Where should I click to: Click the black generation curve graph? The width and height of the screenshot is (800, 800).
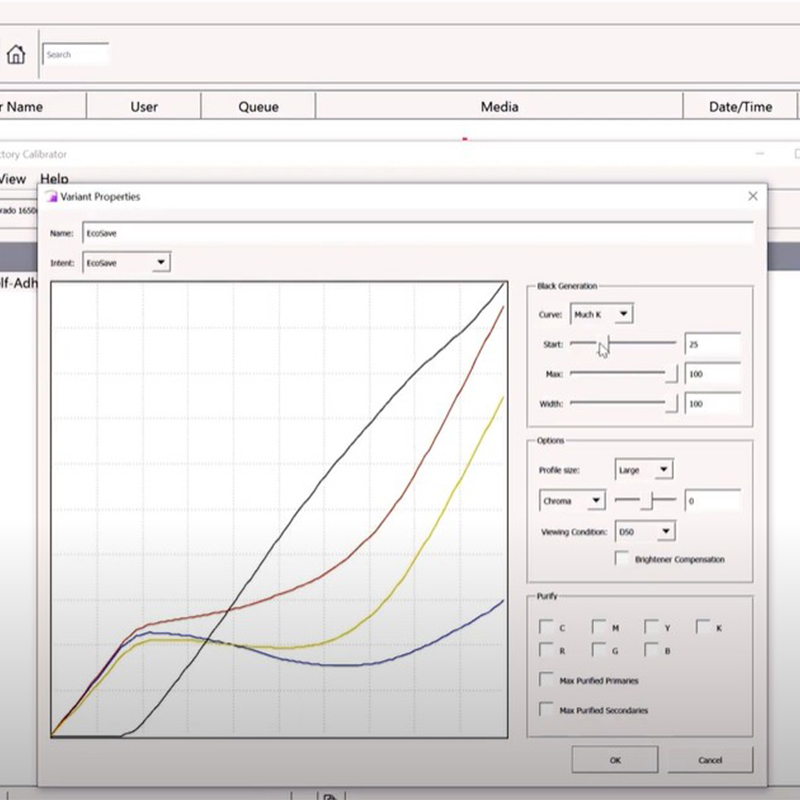[279, 509]
